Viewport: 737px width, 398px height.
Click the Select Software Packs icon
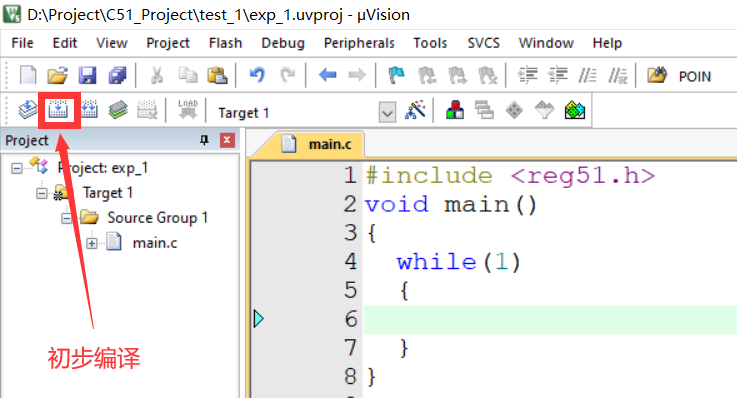click(x=544, y=110)
